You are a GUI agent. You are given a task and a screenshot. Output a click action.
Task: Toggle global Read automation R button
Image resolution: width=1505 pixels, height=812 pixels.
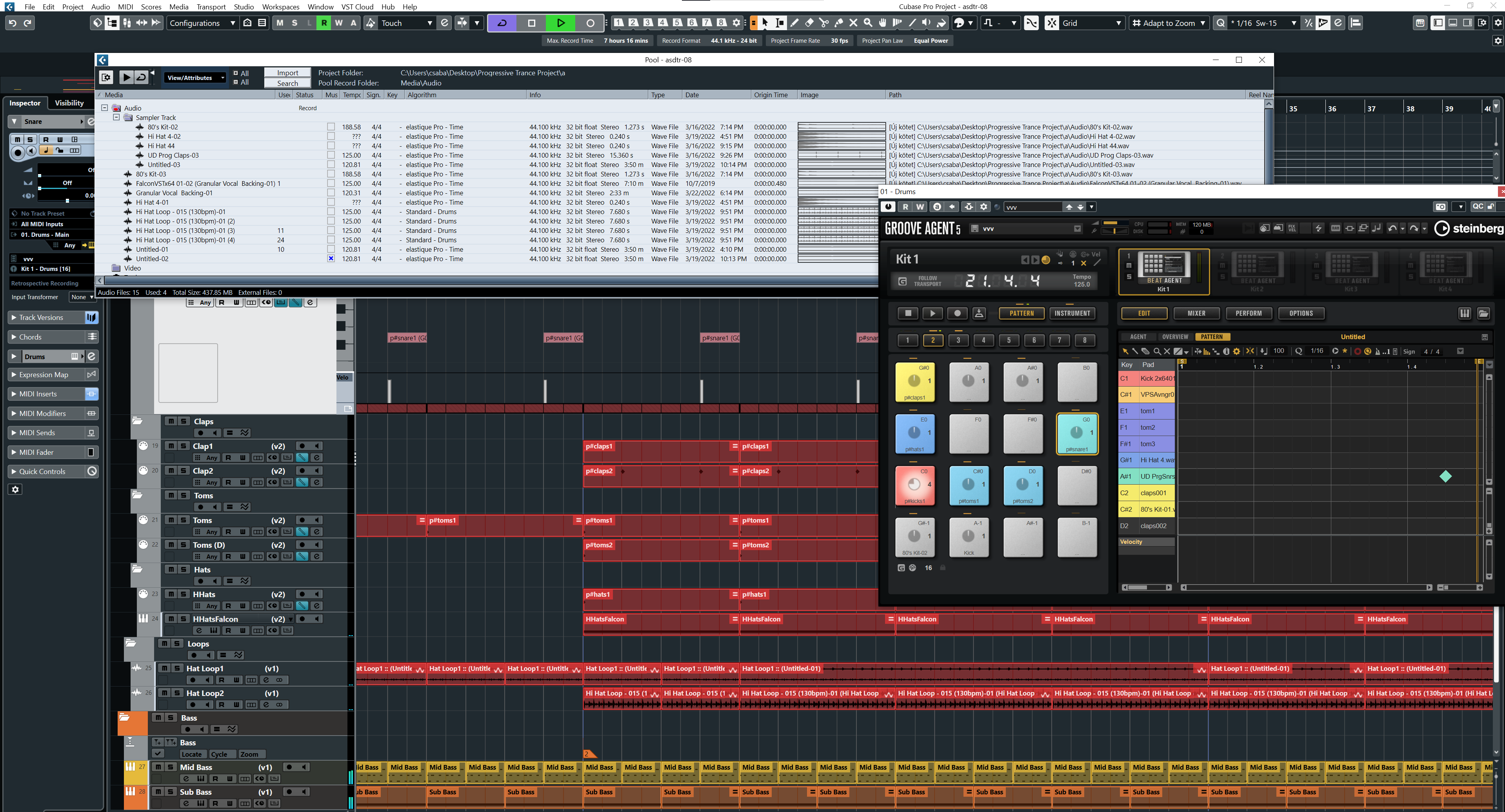coord(324,23)
